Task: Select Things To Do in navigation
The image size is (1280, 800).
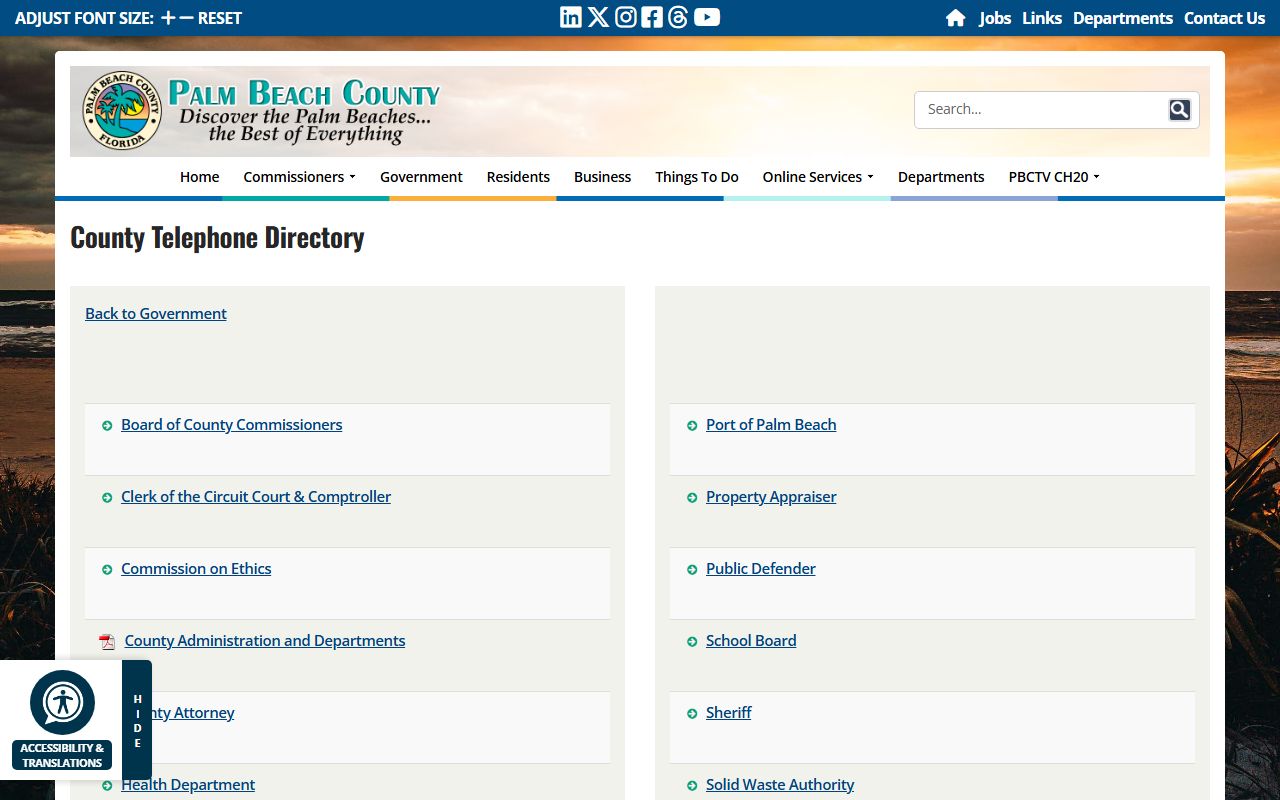Action: coord(697,177)
